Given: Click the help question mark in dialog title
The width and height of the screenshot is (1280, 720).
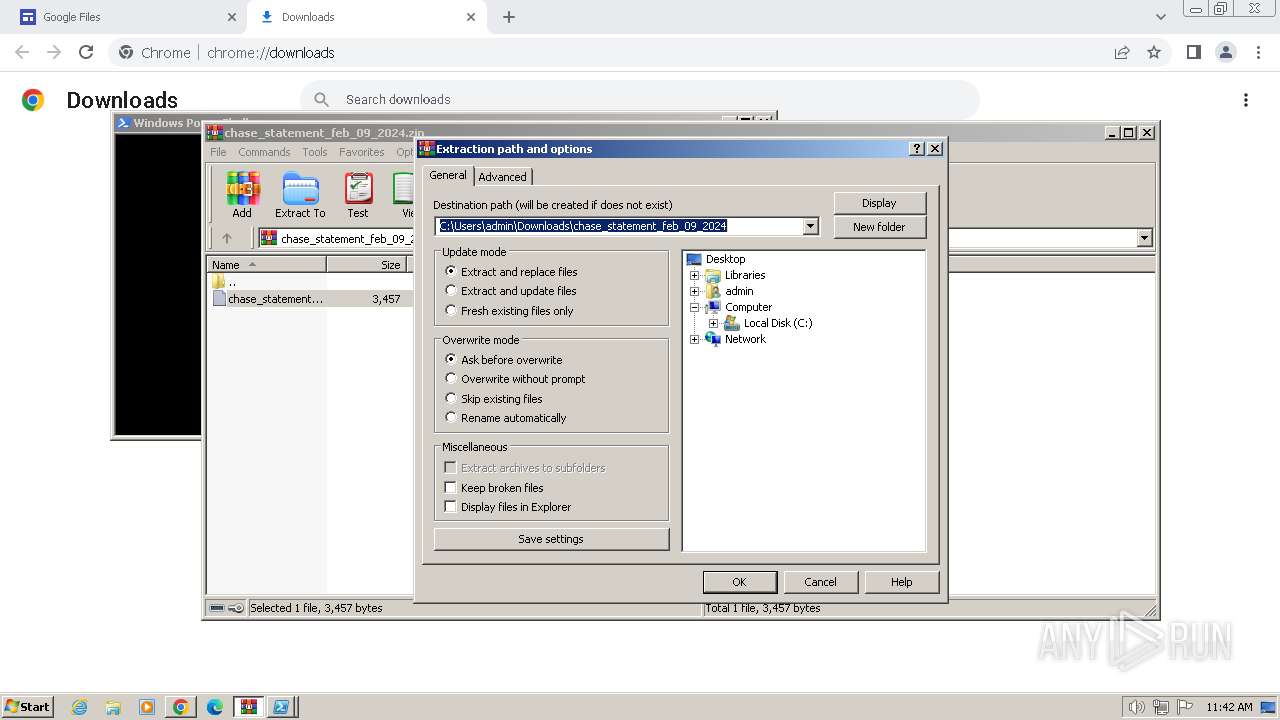Looking at the screenshot, I should (917, 148).
